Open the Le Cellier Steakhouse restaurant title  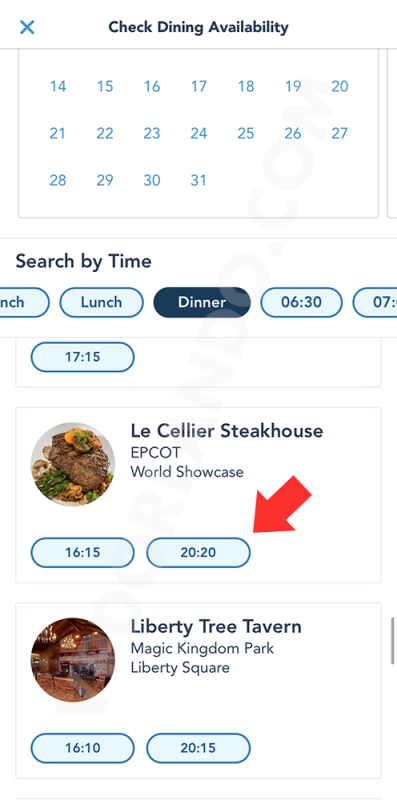click(227, 431)
